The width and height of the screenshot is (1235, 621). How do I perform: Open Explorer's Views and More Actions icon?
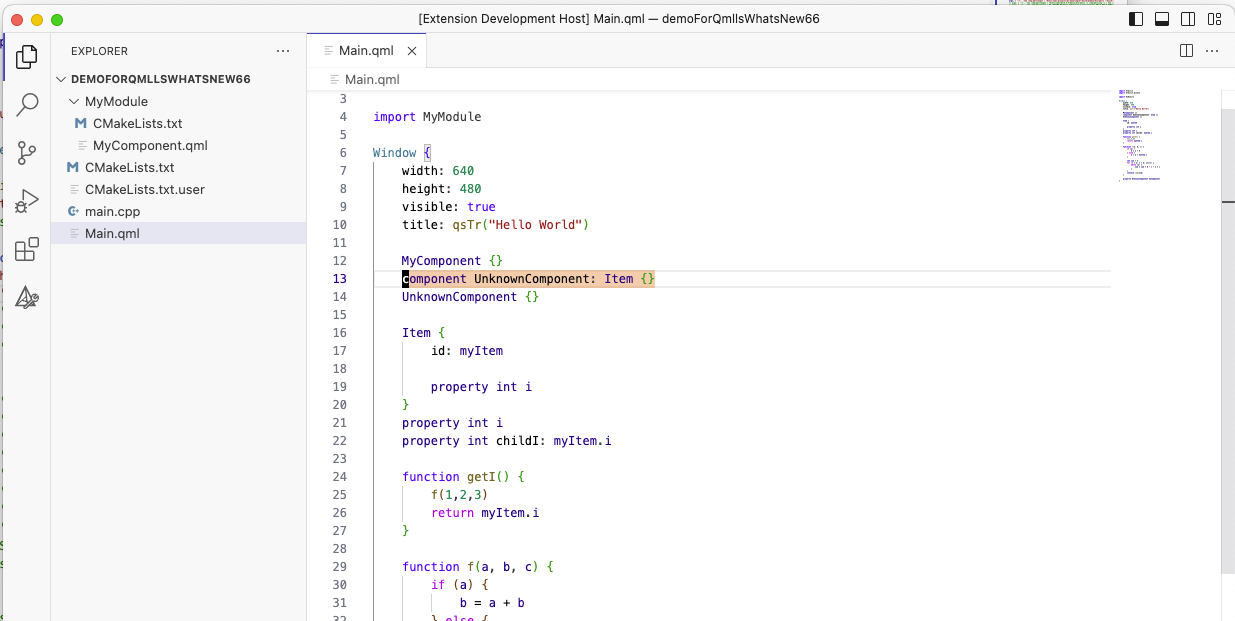(283, 51)
